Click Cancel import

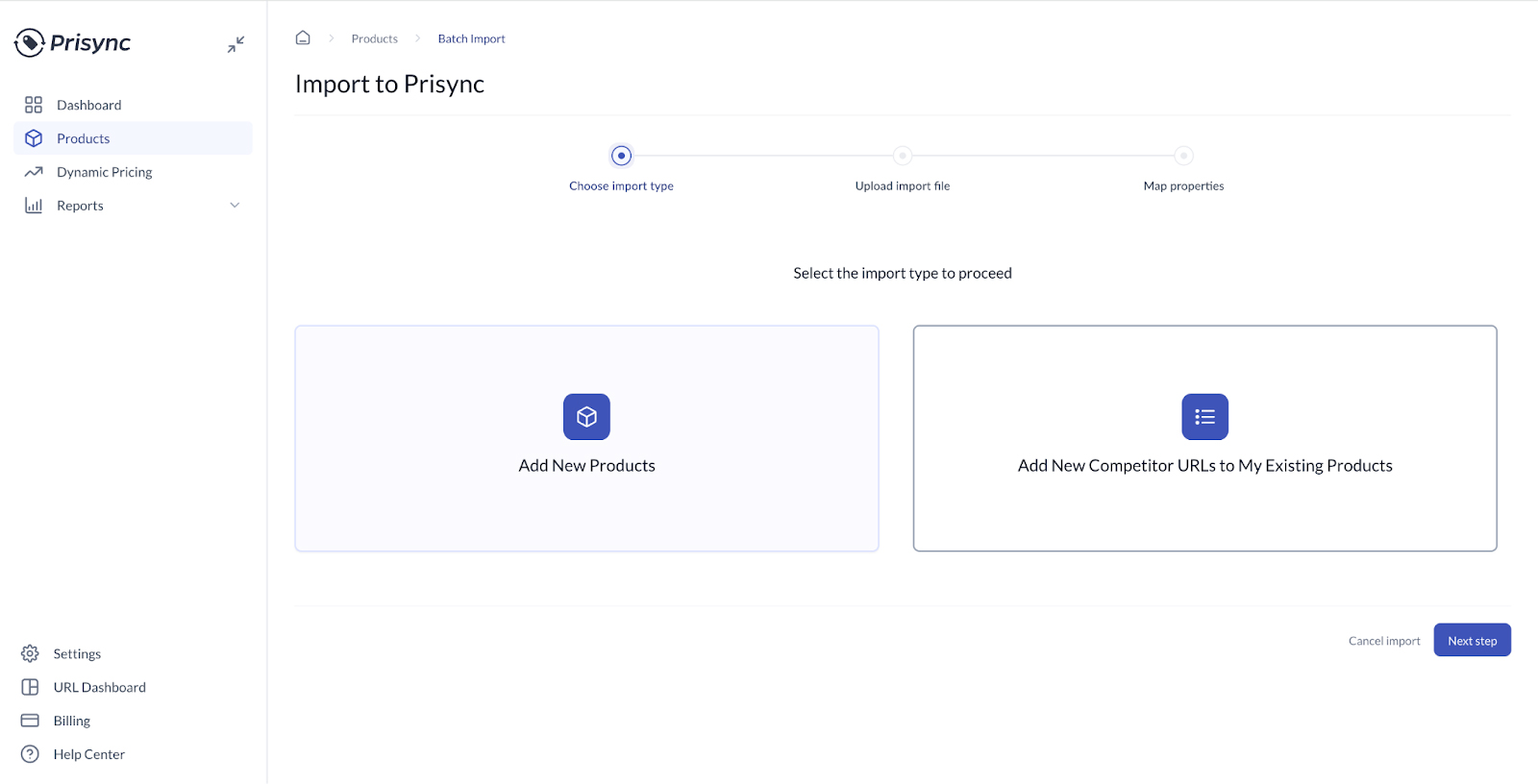click(1383, 641)
